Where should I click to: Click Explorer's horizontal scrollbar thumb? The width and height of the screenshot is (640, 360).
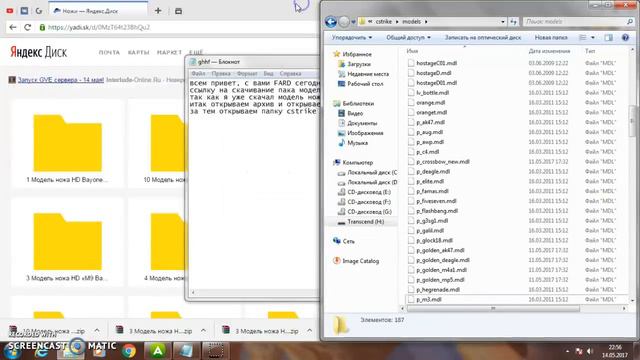pos(493,309)
